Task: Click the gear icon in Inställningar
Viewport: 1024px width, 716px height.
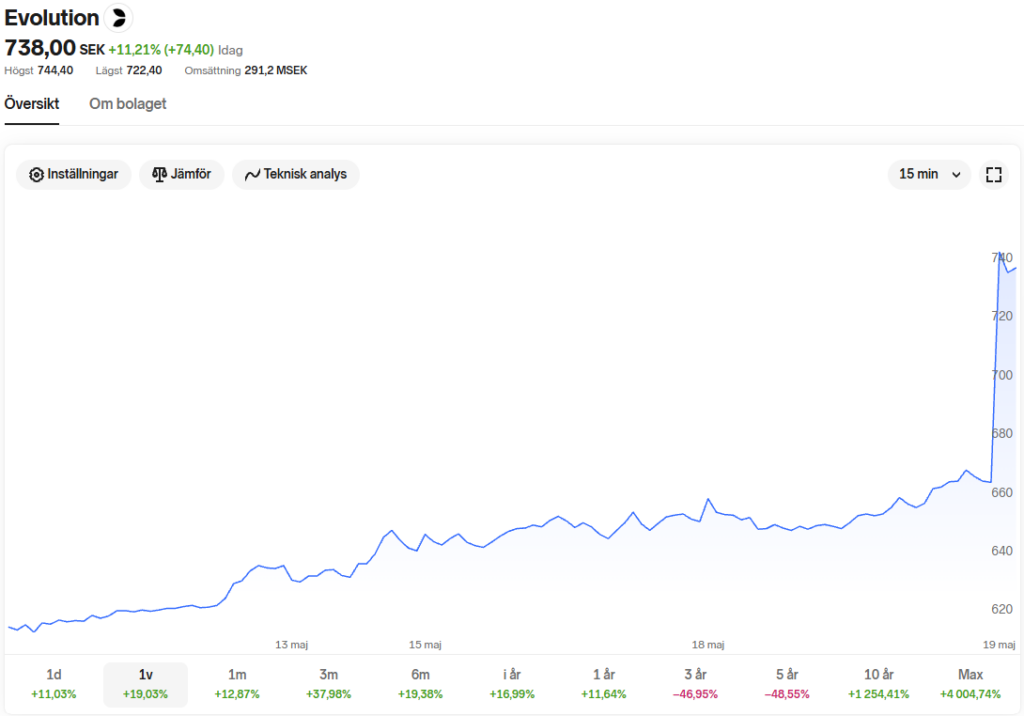Action: click(x=37, y=174)
